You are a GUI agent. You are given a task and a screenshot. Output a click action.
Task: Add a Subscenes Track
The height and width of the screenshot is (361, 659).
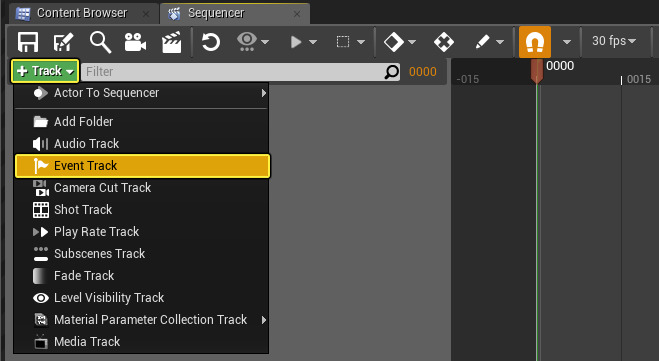pos(142,254)
